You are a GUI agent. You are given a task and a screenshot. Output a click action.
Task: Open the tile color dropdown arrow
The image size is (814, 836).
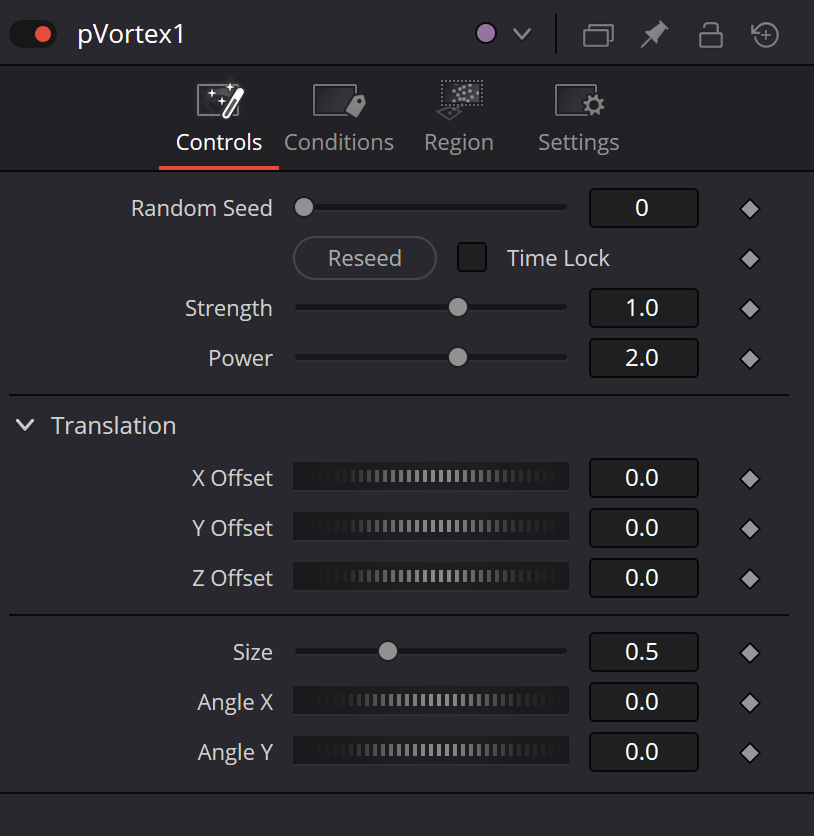tap(521, 35)
